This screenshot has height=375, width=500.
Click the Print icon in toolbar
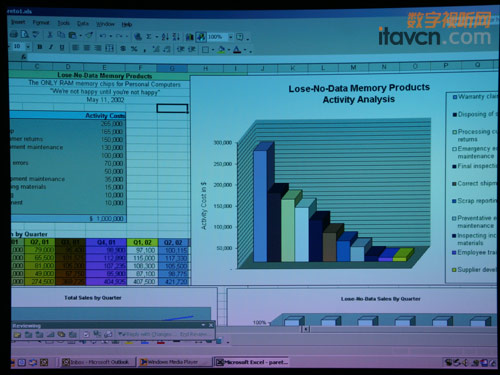pyautogui.click(x=14, y=34)
